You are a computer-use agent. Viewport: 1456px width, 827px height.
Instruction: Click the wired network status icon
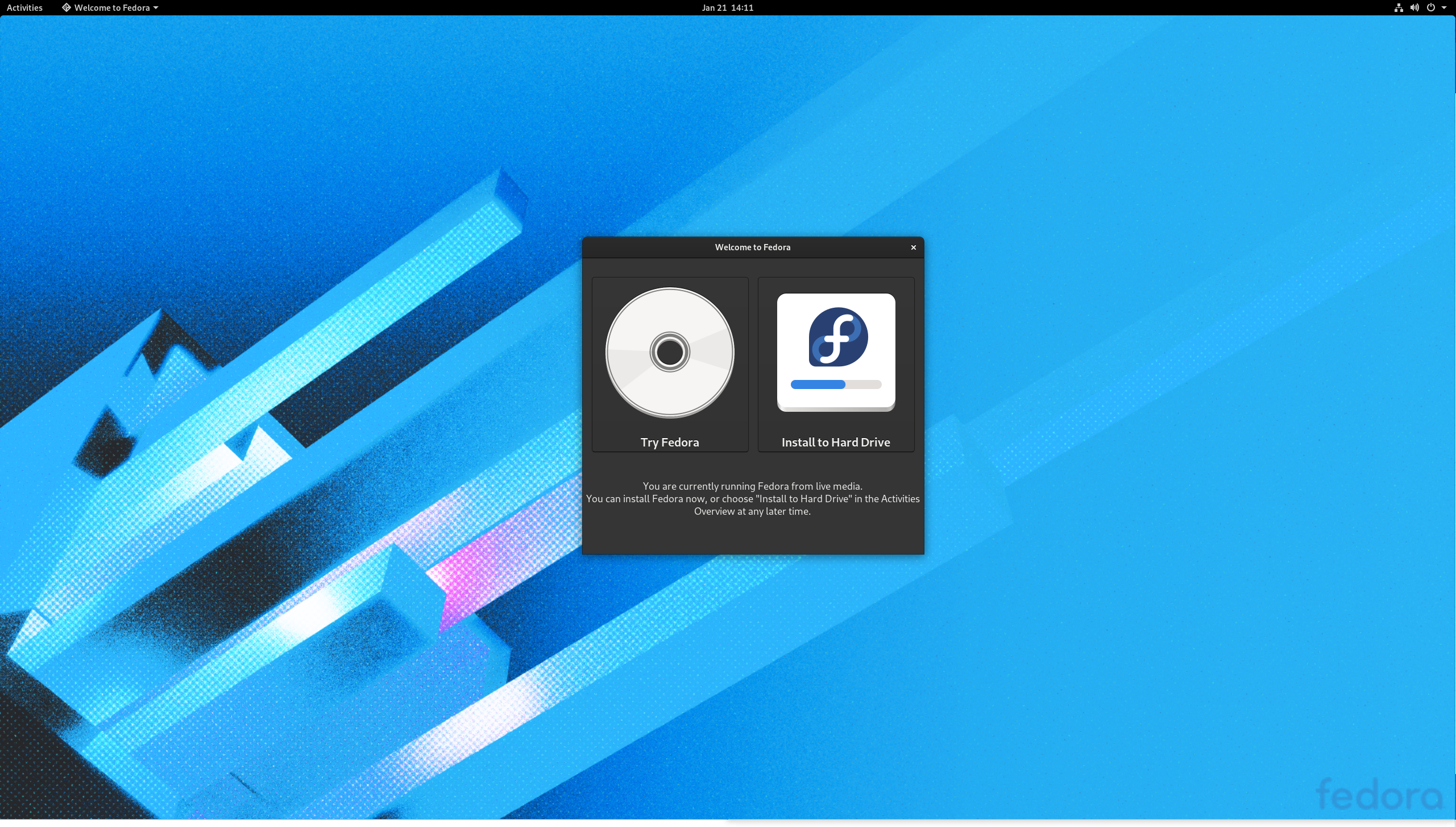point(1399,7)
